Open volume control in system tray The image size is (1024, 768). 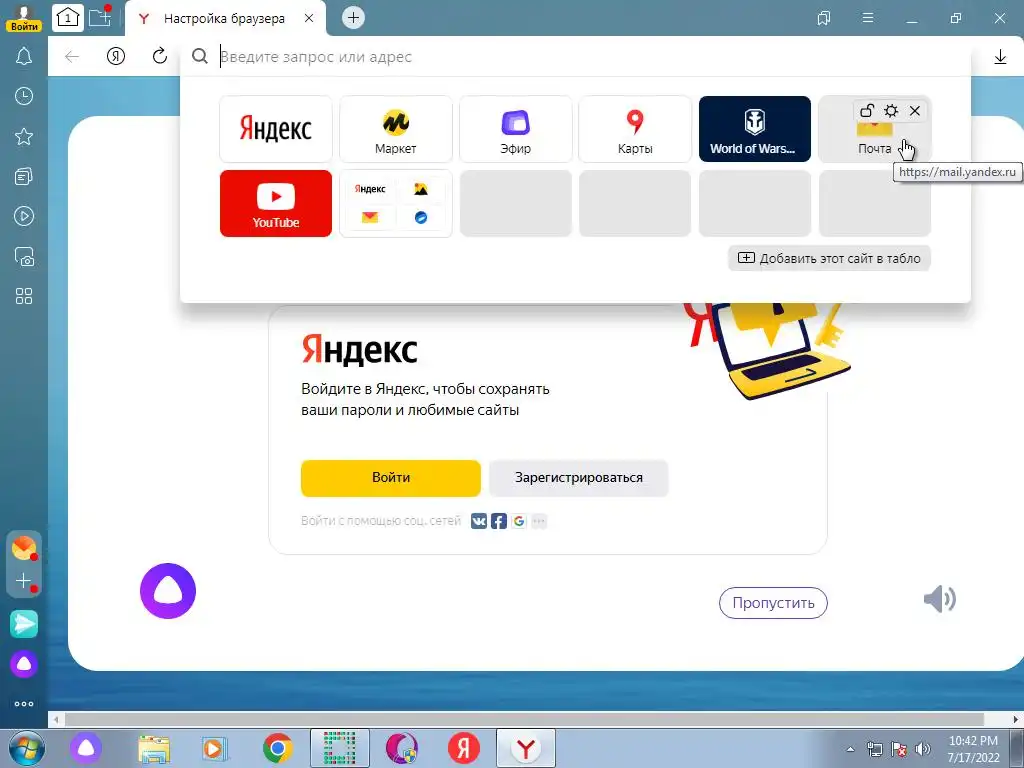pos(923,749)
